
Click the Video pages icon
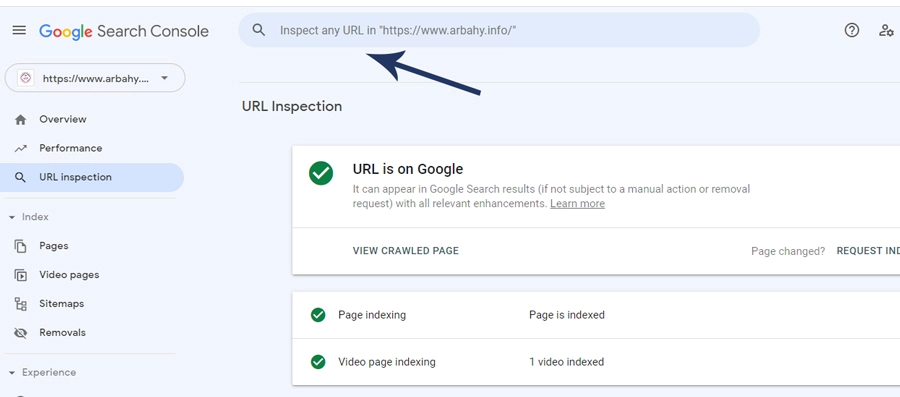coord(21,275)
